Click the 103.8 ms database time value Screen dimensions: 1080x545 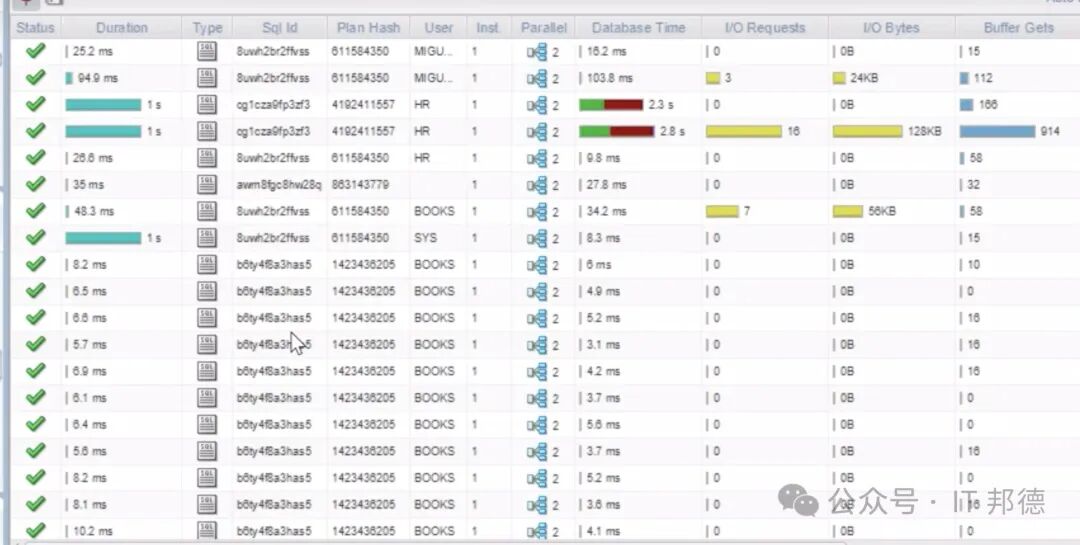point(610,78)
